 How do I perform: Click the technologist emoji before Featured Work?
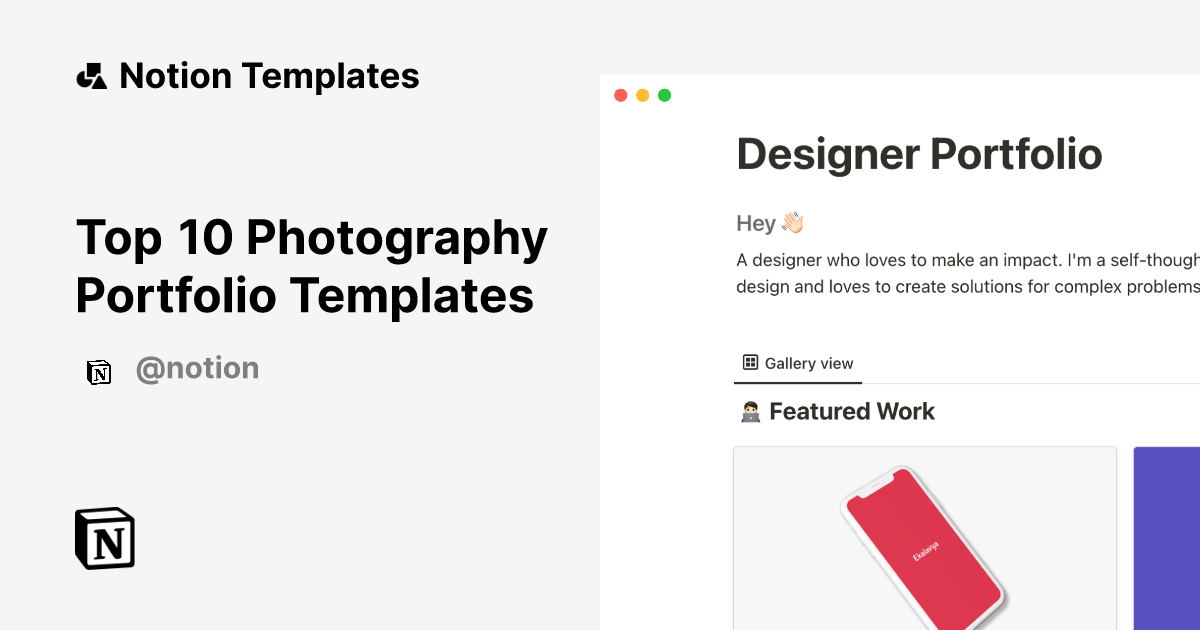point(750,411)
